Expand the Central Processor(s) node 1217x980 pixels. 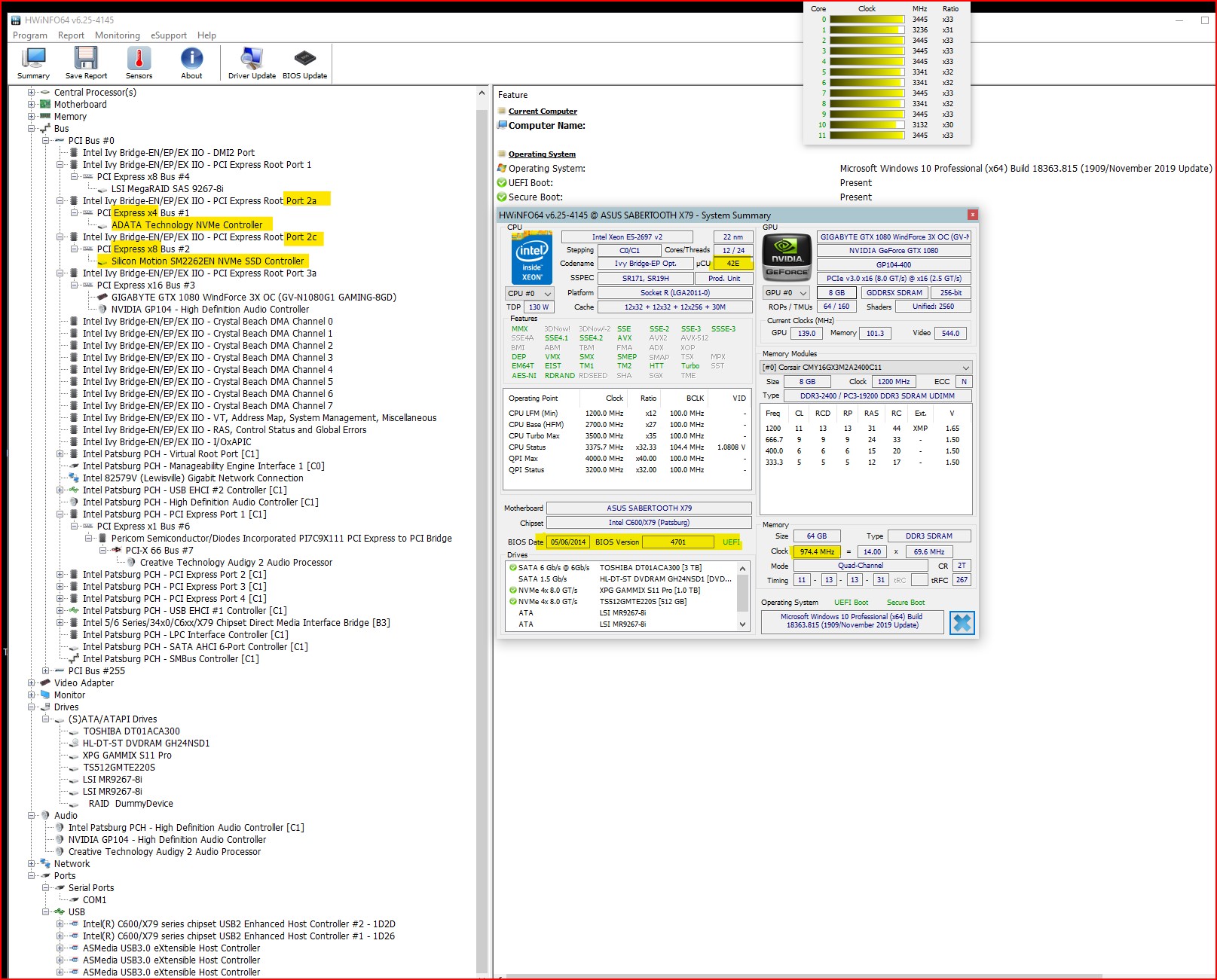coord(32,93)
